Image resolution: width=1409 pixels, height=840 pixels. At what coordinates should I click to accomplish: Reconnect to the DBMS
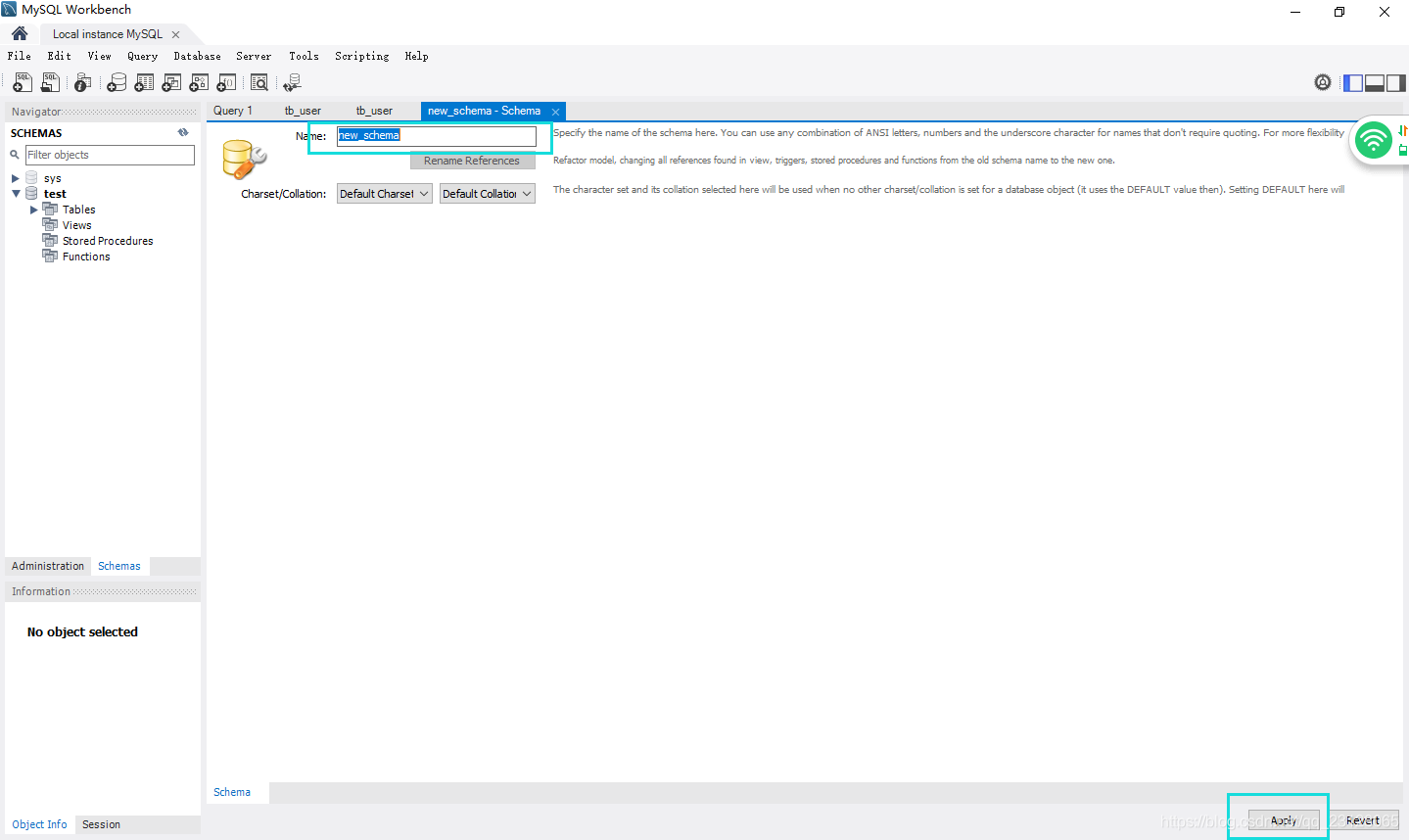pyautogui.click(x=292, y=82)
